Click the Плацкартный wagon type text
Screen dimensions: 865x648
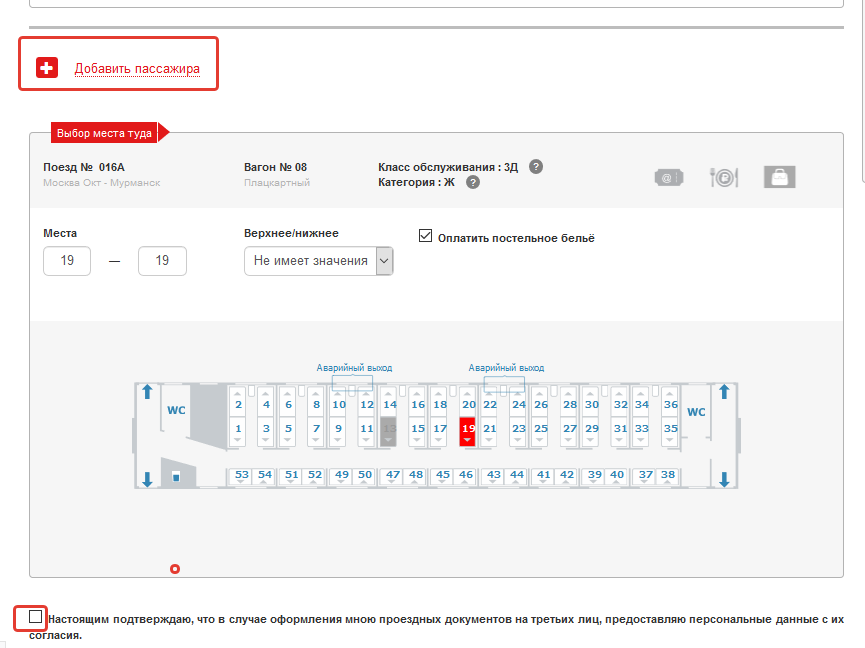point(277,183)
